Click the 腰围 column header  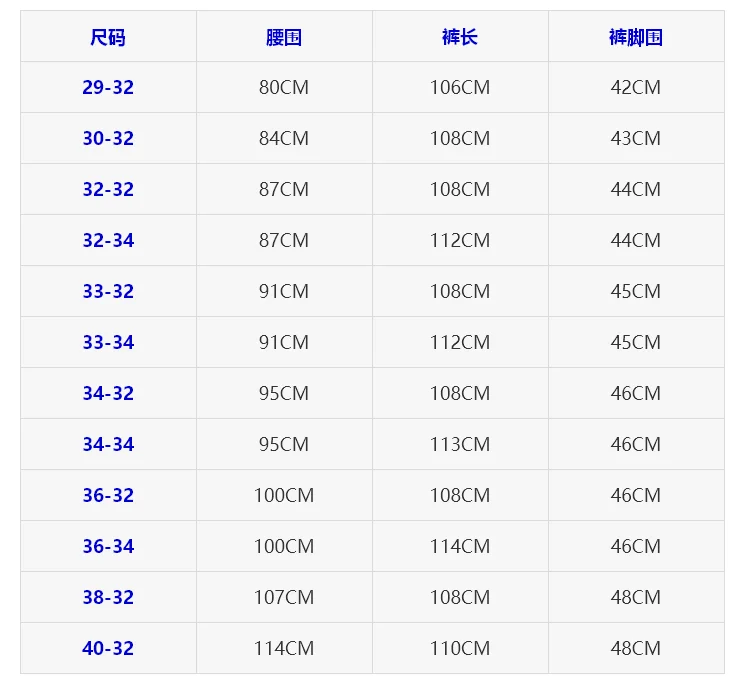click(284, 37)
